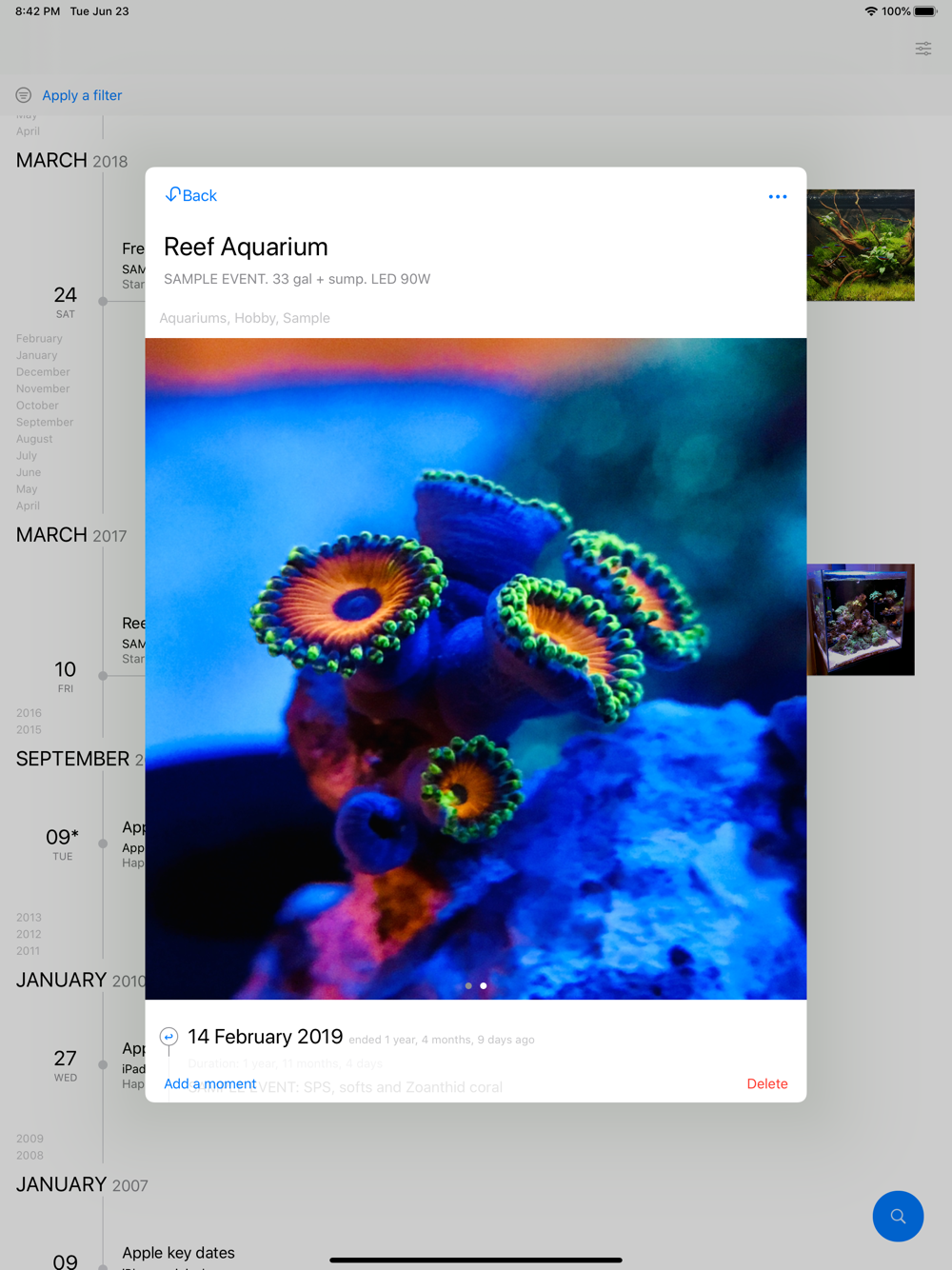Jump to year 2016 in timeline
This screenshot has height=1270, width=952.
[29, 713]
